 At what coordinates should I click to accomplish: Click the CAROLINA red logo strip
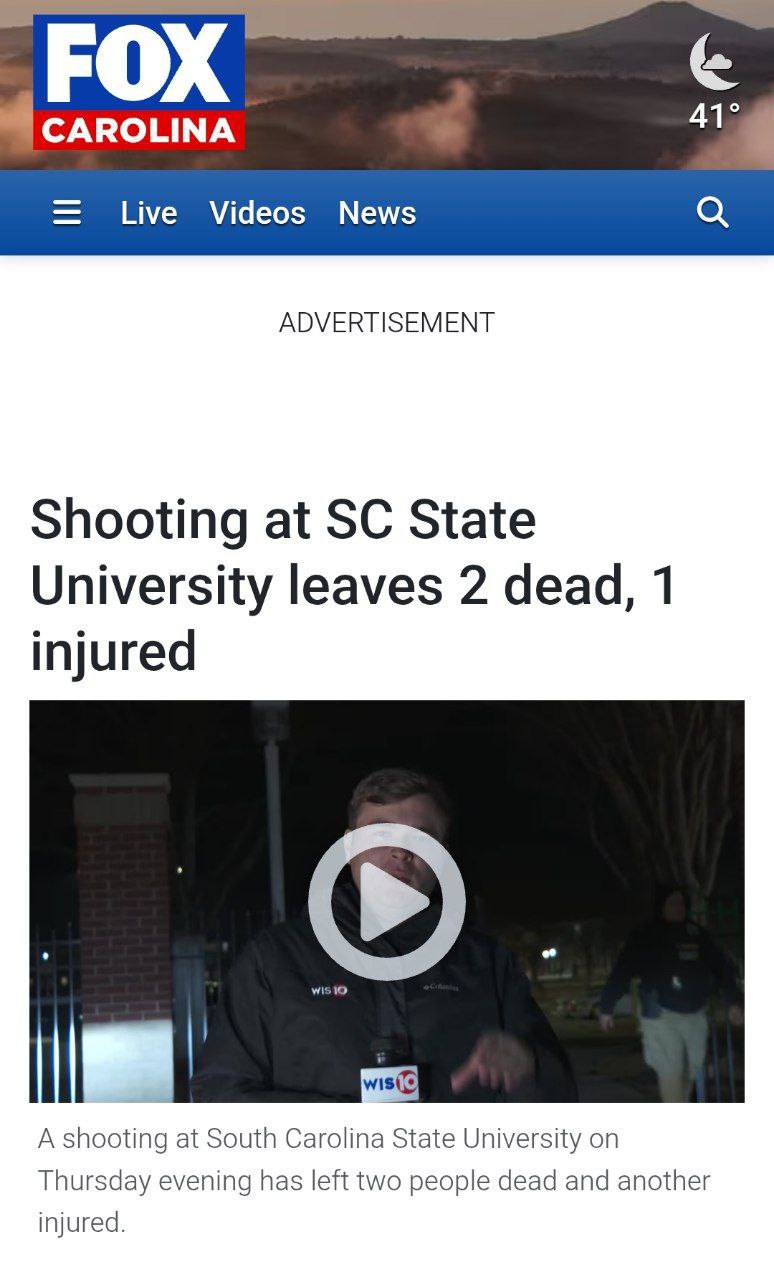click(x=139, y=131)
